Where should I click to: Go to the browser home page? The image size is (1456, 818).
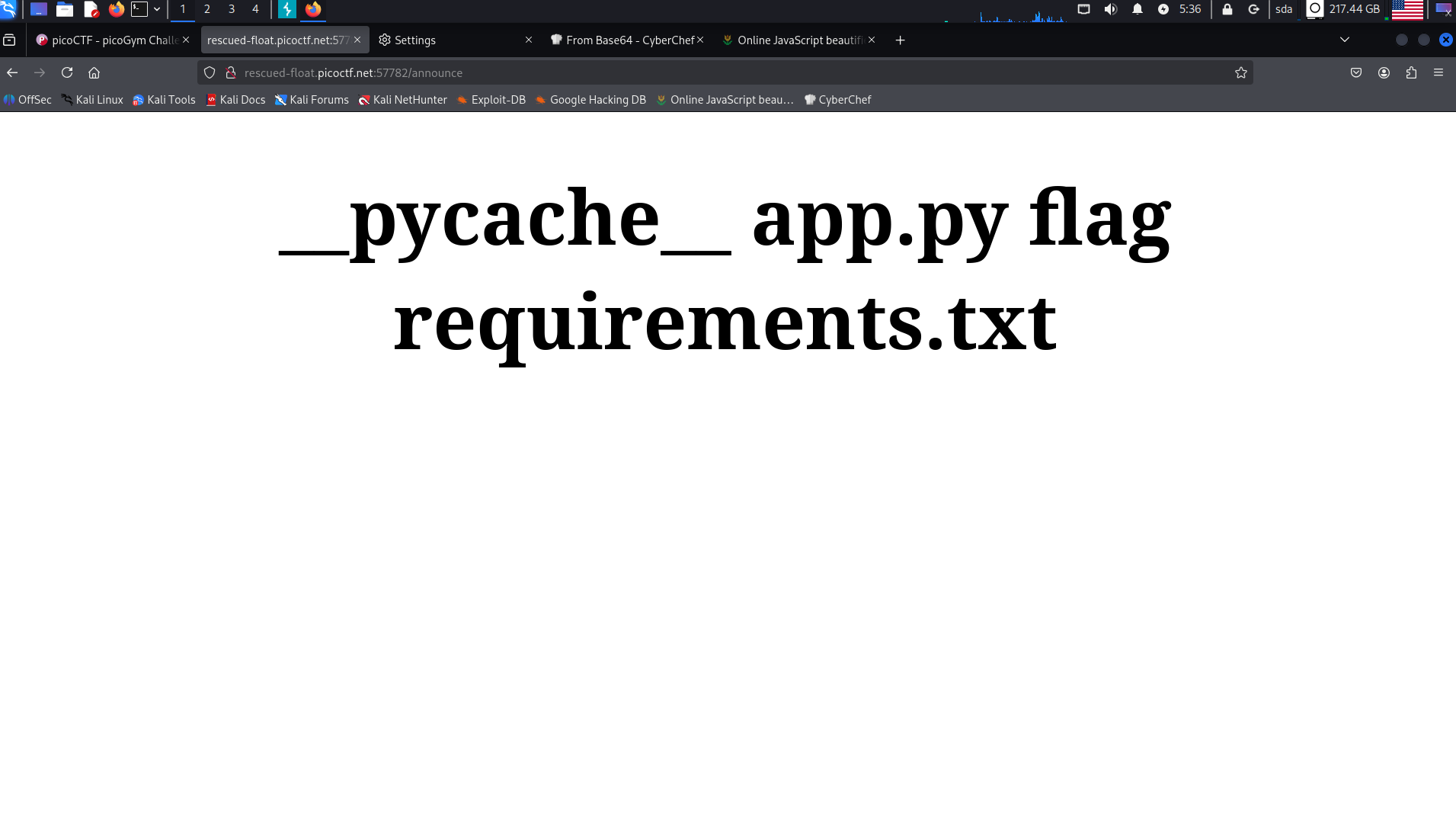94,72
